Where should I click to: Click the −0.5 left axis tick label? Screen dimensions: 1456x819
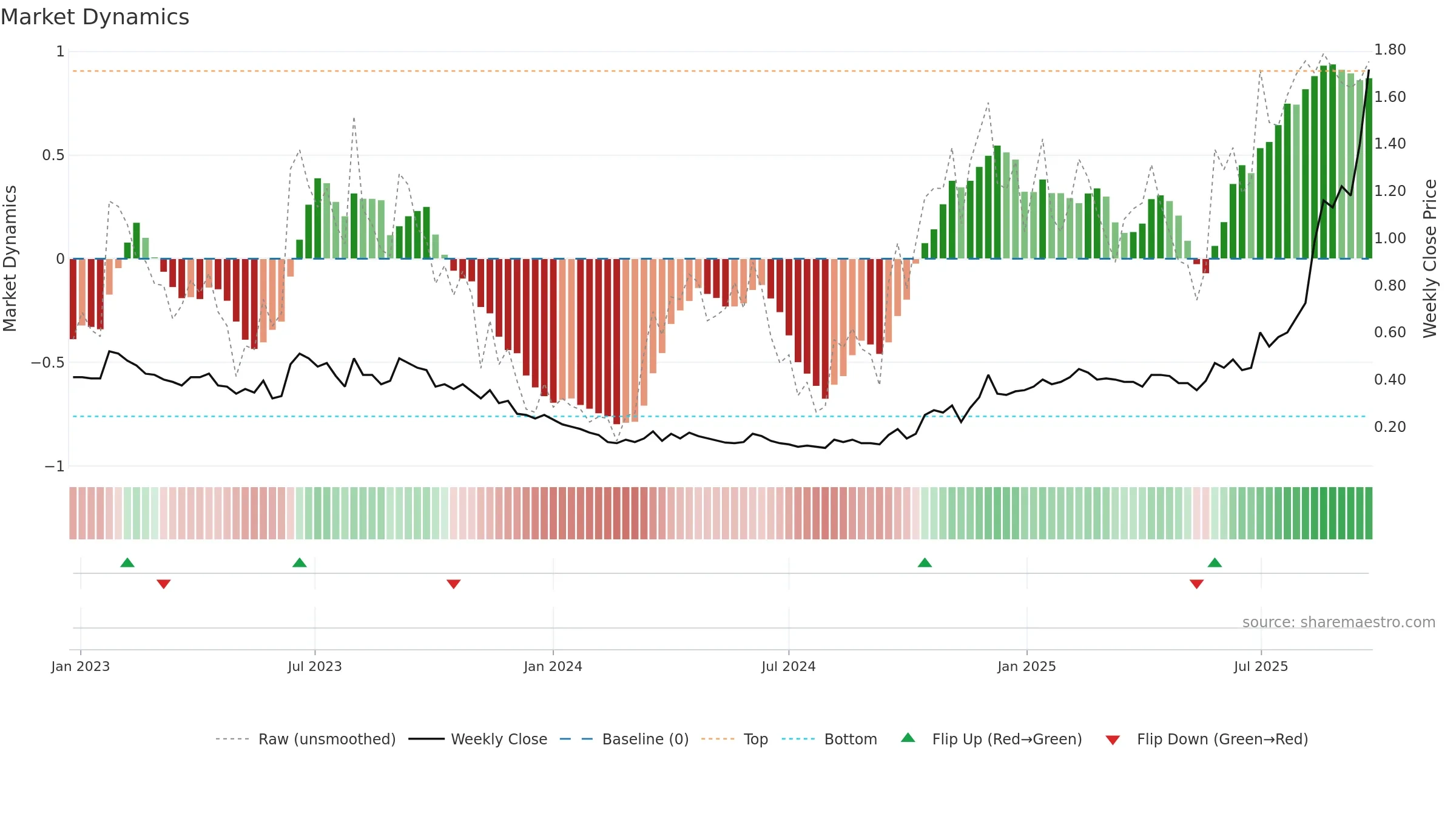48,363
